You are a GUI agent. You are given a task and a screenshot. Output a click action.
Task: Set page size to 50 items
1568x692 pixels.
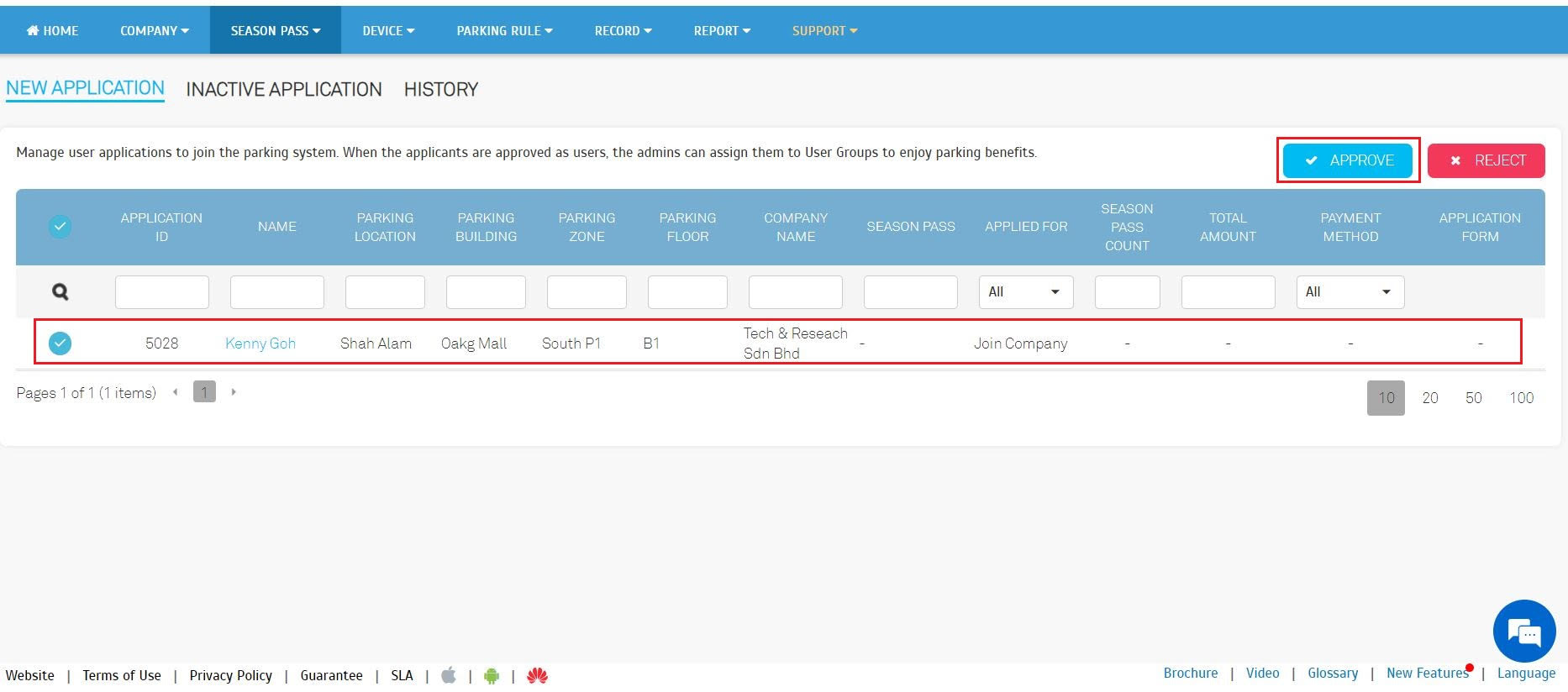(x=1473, y=398)
